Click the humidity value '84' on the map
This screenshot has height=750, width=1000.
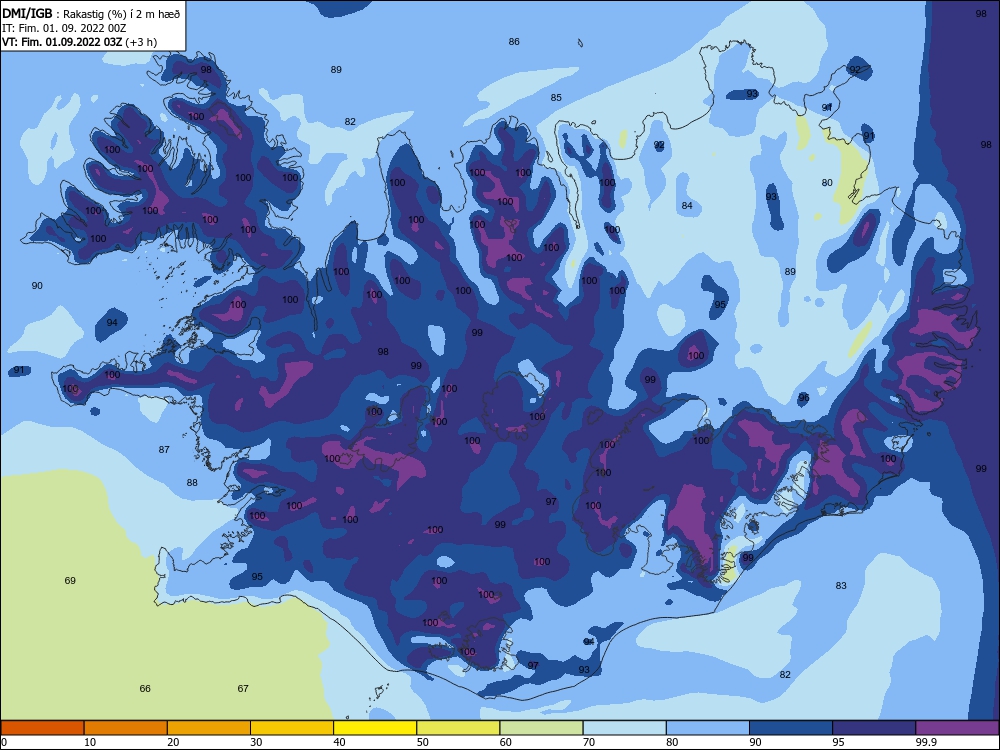click(x=687, y=205)
